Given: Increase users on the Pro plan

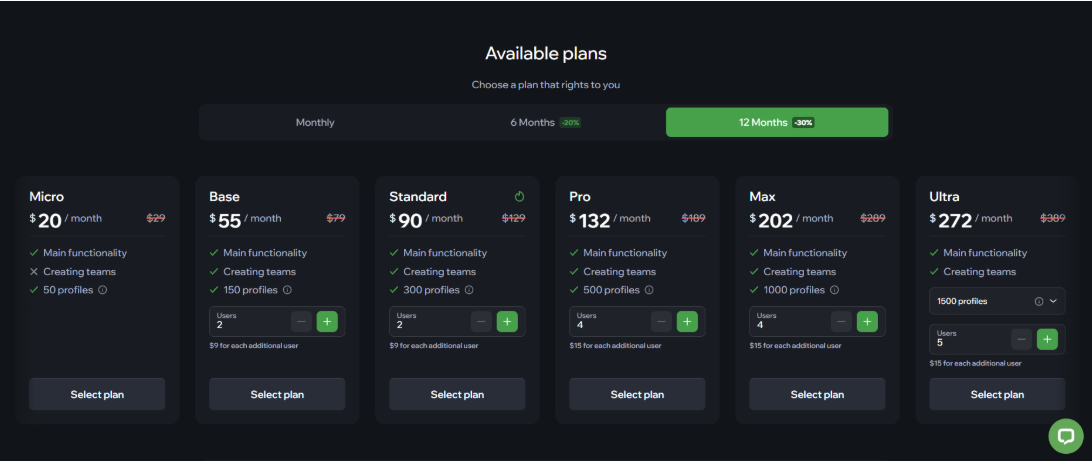Looking at the screenshot, I should coord(687,321).
